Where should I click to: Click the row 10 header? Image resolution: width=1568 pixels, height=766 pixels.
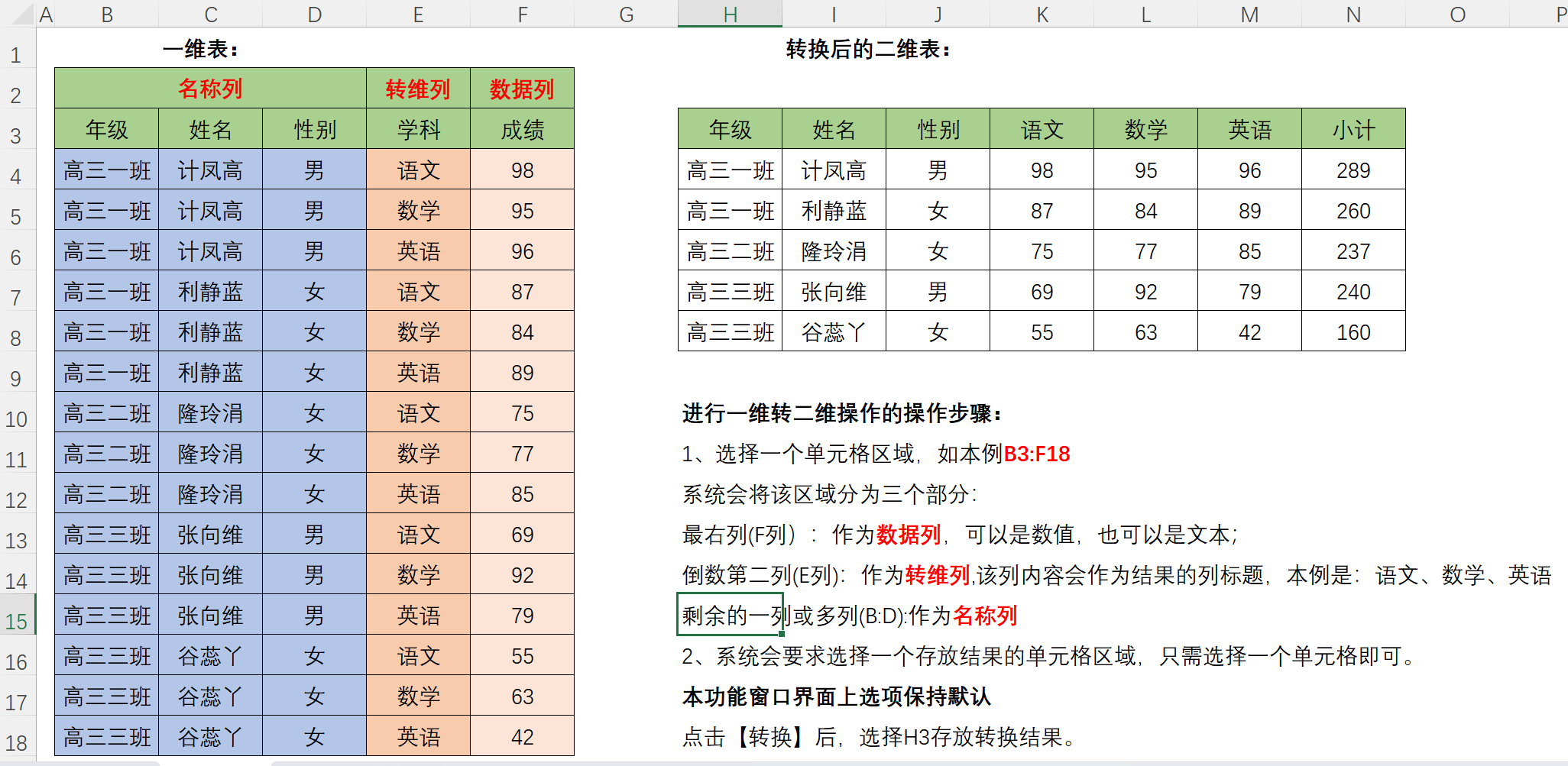(17, 419)
